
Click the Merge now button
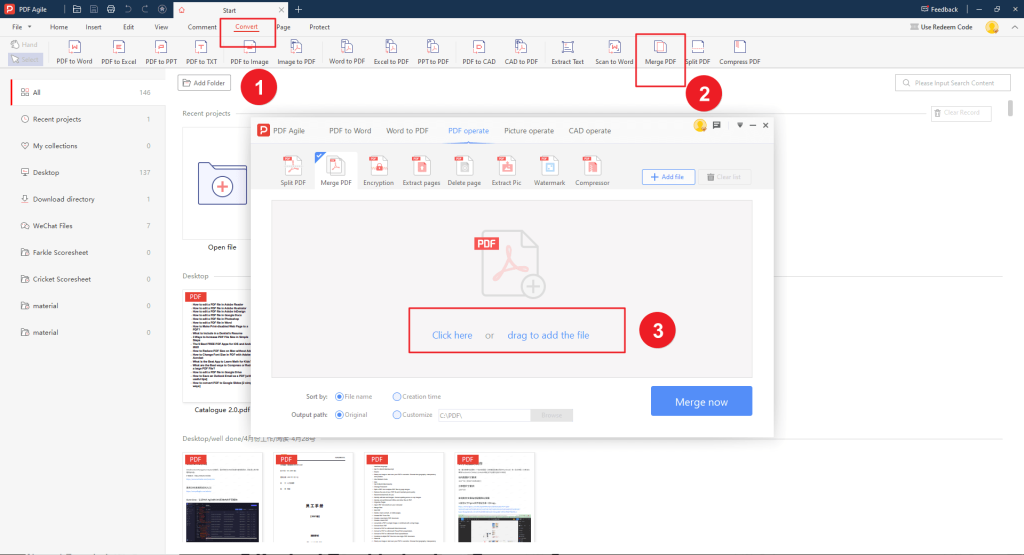pyautogui.click(x=701, y=401)
